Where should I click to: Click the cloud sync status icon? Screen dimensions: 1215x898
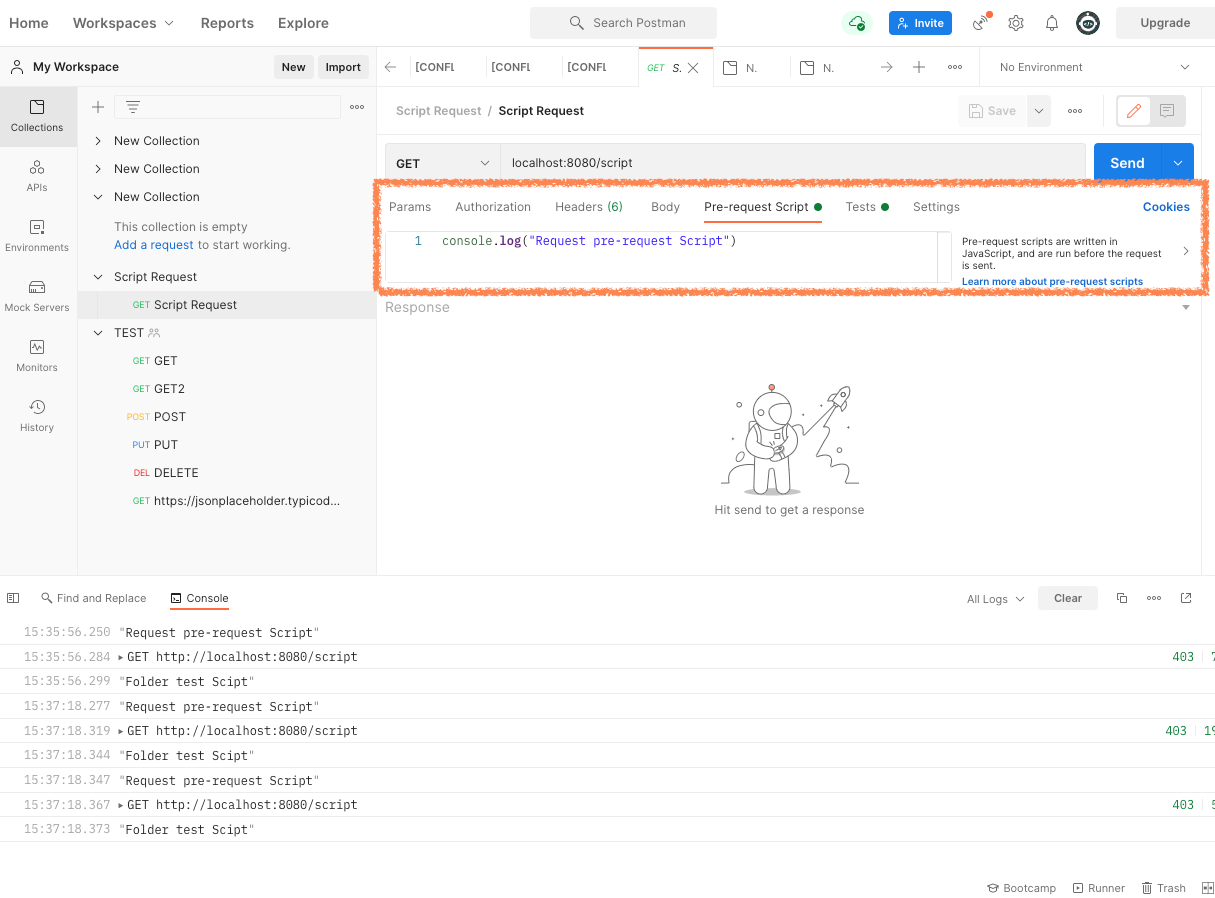tap(856, 23)
